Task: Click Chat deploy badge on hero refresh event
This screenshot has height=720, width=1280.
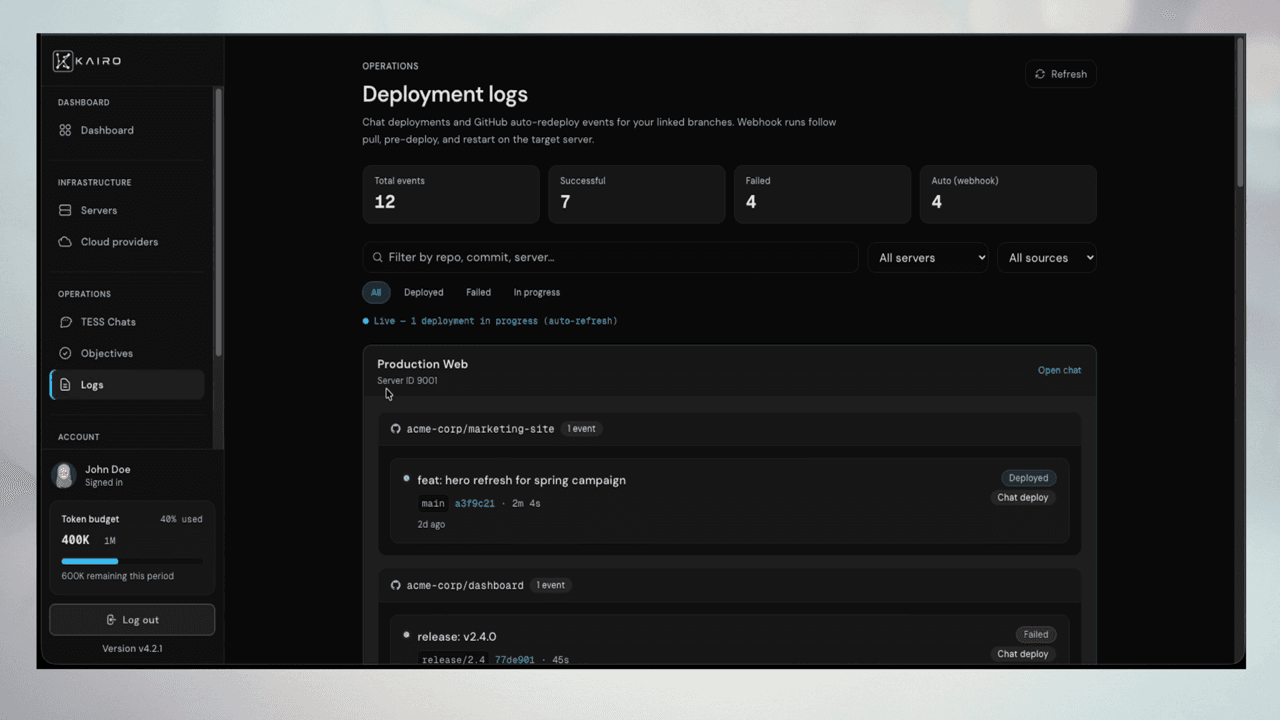Action: tap(1023, 497)
